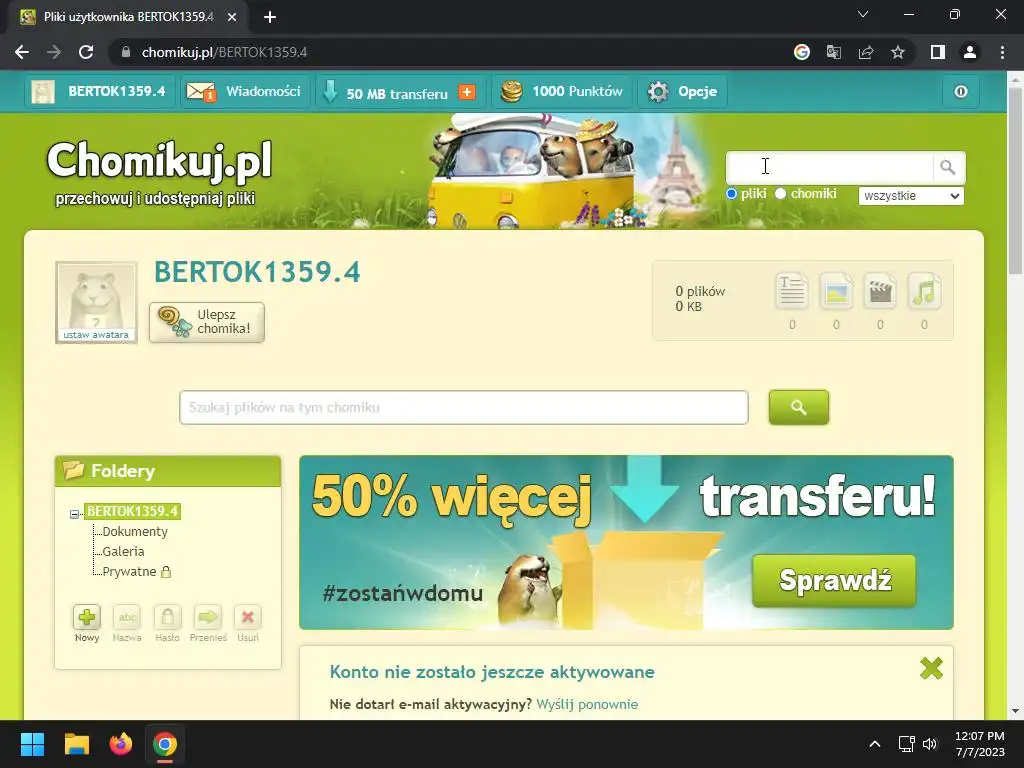Open the Pliki użytkownika browser tab

[x=129, y=17]
